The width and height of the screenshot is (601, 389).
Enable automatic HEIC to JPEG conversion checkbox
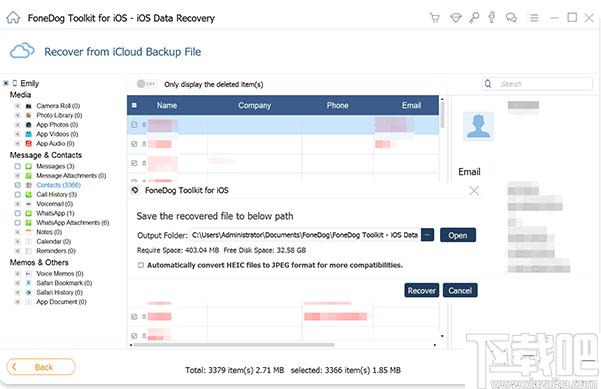click(141, 265)
